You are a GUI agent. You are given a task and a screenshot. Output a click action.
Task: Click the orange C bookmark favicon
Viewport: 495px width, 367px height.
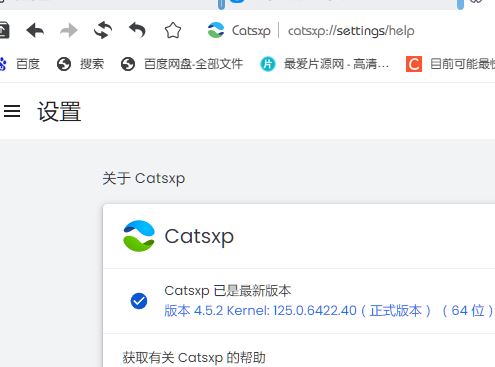click(x=414, y=64)
